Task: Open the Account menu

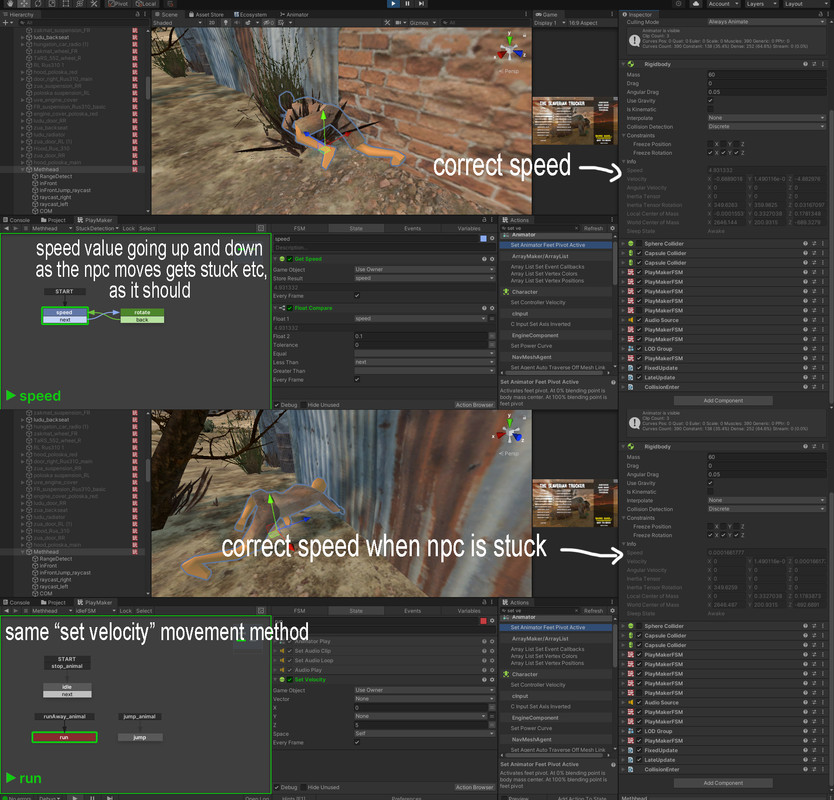Action: 723,4
